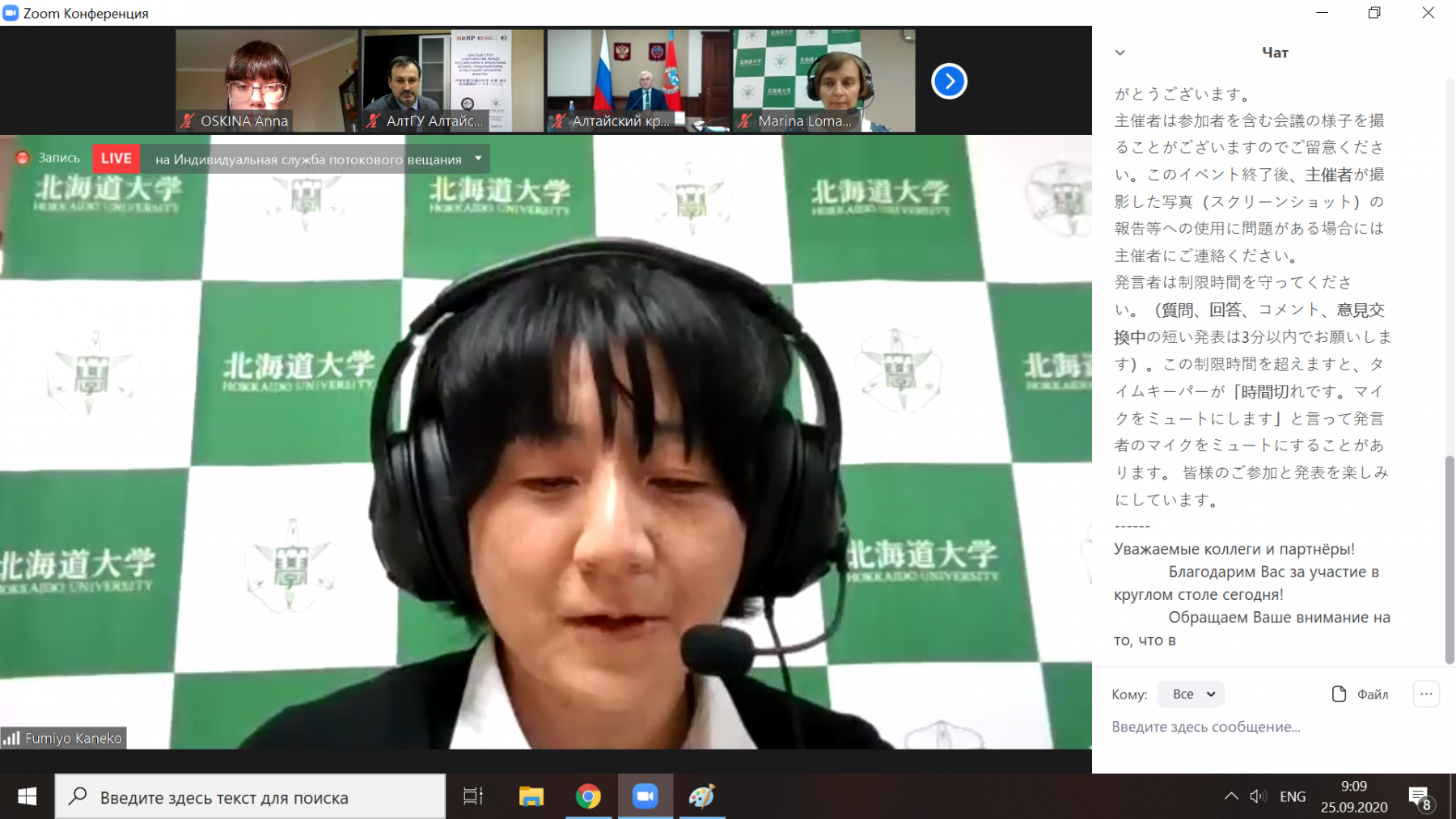
Task: Open the Windows Start menu
Action: (x=27, y=796)
